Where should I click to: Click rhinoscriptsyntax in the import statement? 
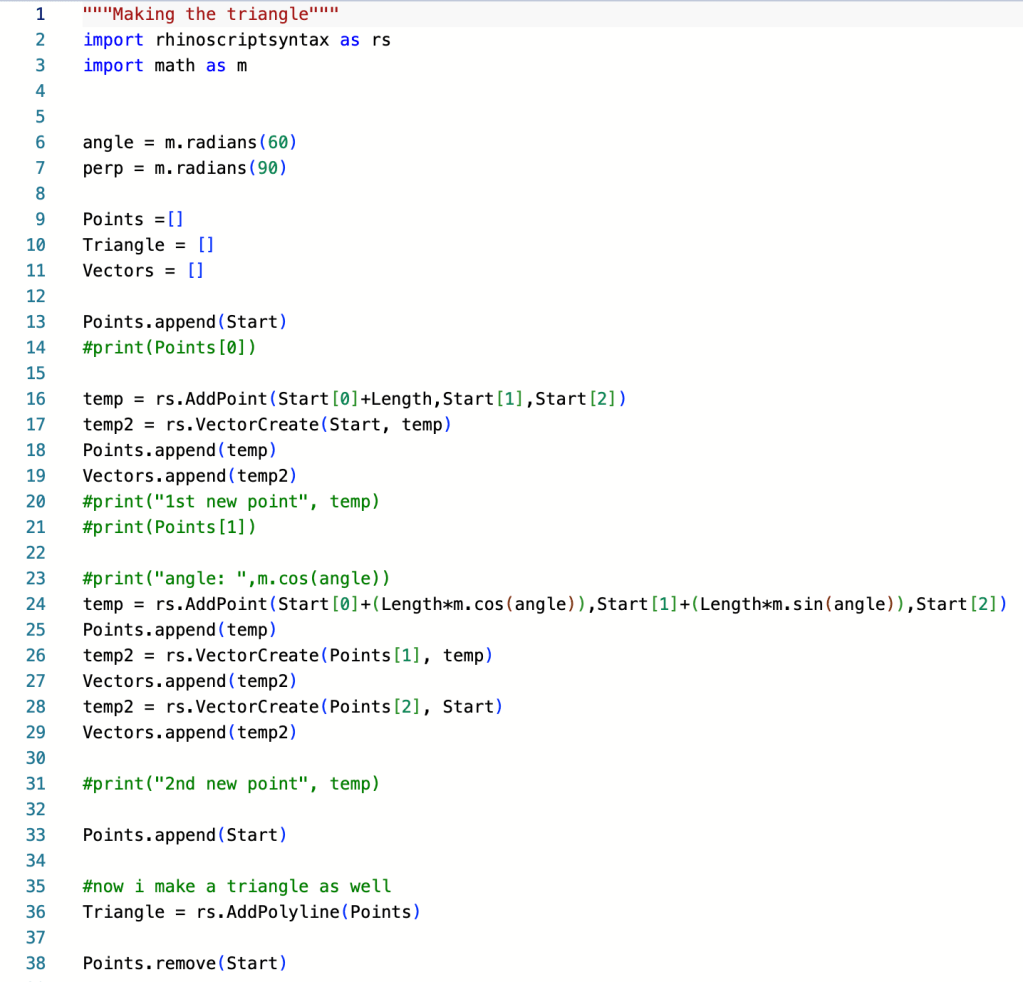[x=241, y=40]
